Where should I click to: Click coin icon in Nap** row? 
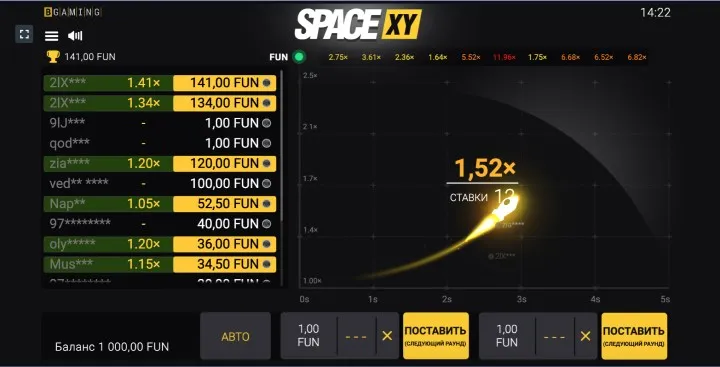click(266, 204)
